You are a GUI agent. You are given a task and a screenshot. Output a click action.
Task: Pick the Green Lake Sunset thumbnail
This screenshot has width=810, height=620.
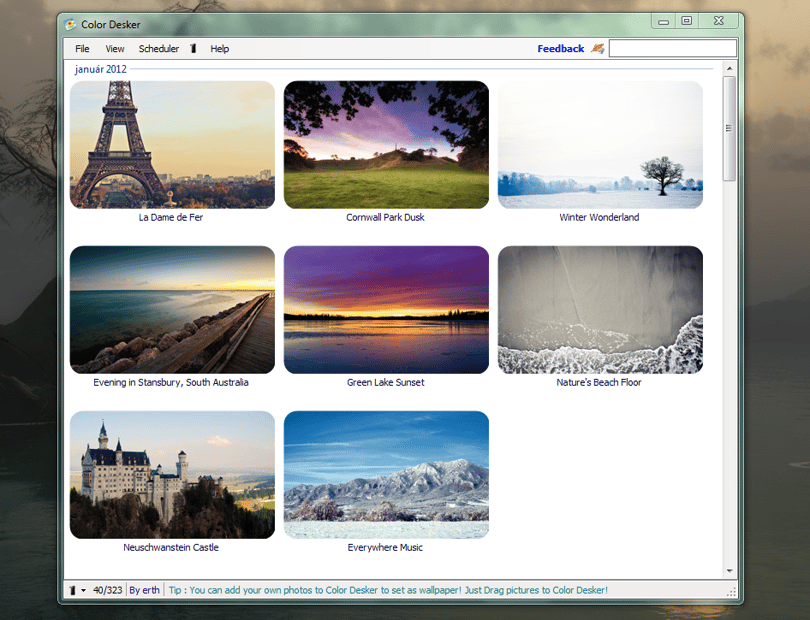386,309
